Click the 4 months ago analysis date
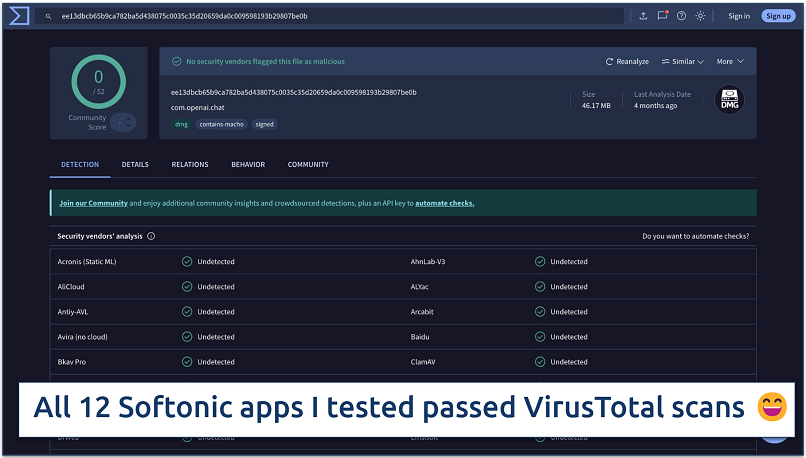The width and height of the screenshot is (806, 458). point(655,105)
